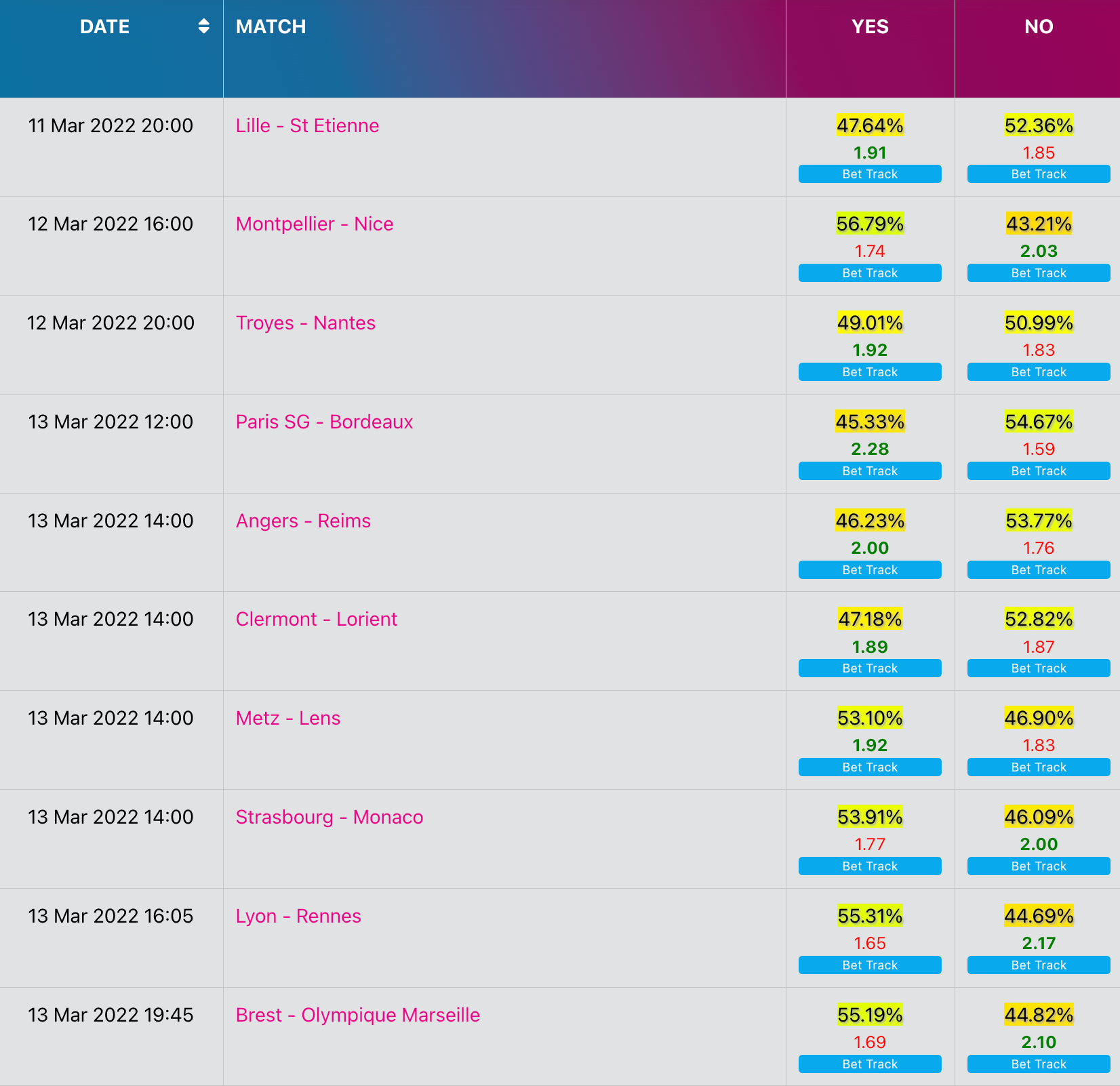This screenshot has width=1120, height=1086.
Task: Open the Montpellier - Nice match link
Action: coord(315,224)
